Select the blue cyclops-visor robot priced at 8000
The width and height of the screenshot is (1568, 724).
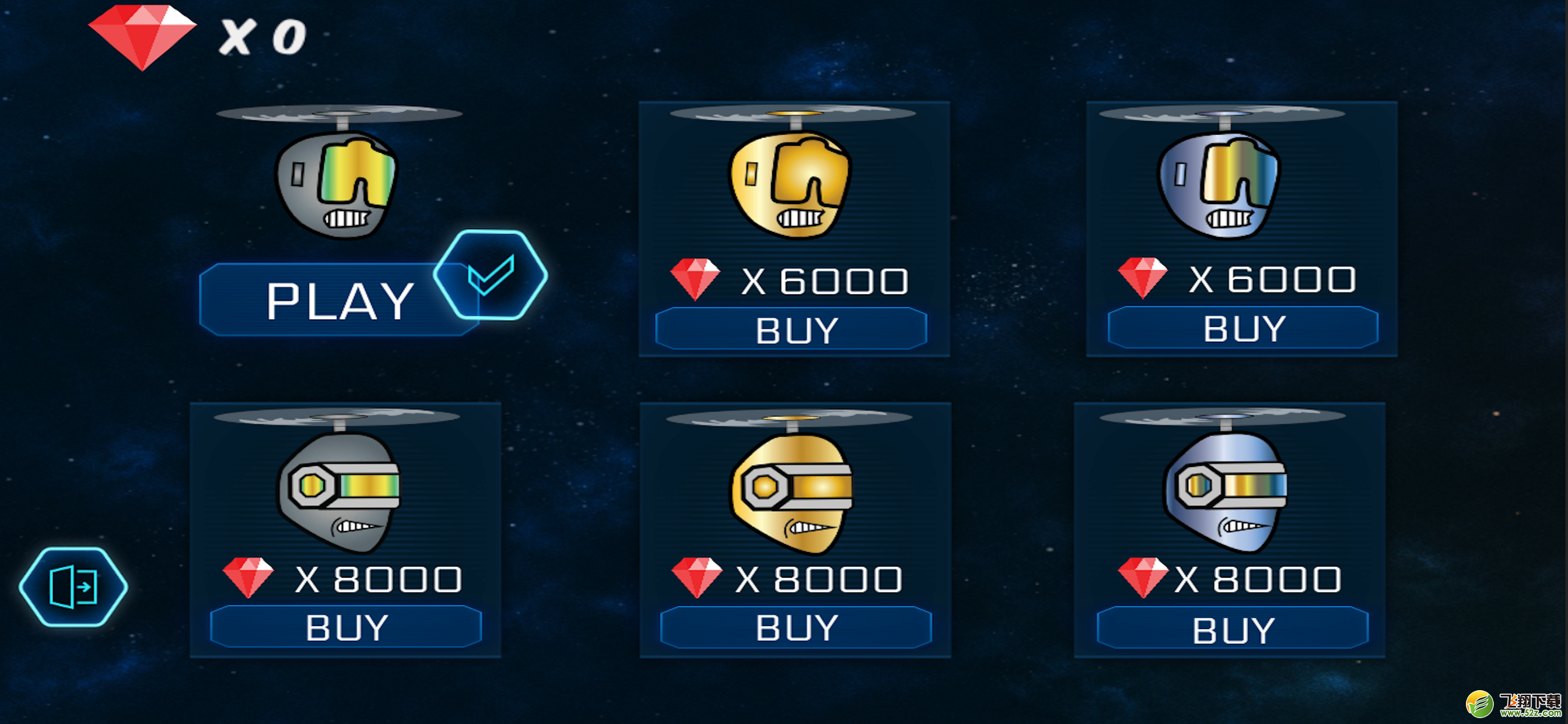coord(1223,481)
